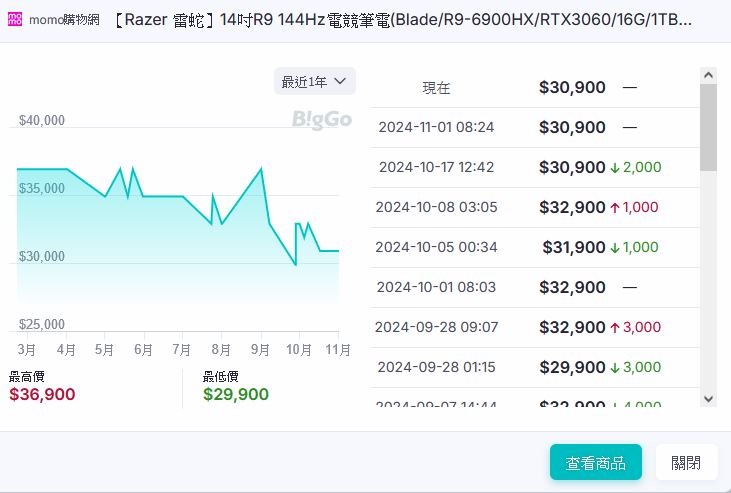This screenshot has width=731, height=493.
Task: Click the price list scrollbar thumb
Action: 708,127
